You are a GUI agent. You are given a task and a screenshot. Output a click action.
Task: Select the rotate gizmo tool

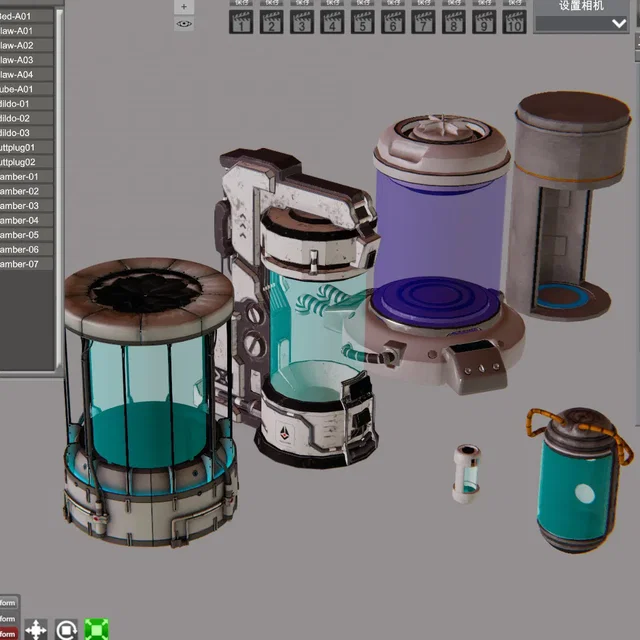click(67, 629)
